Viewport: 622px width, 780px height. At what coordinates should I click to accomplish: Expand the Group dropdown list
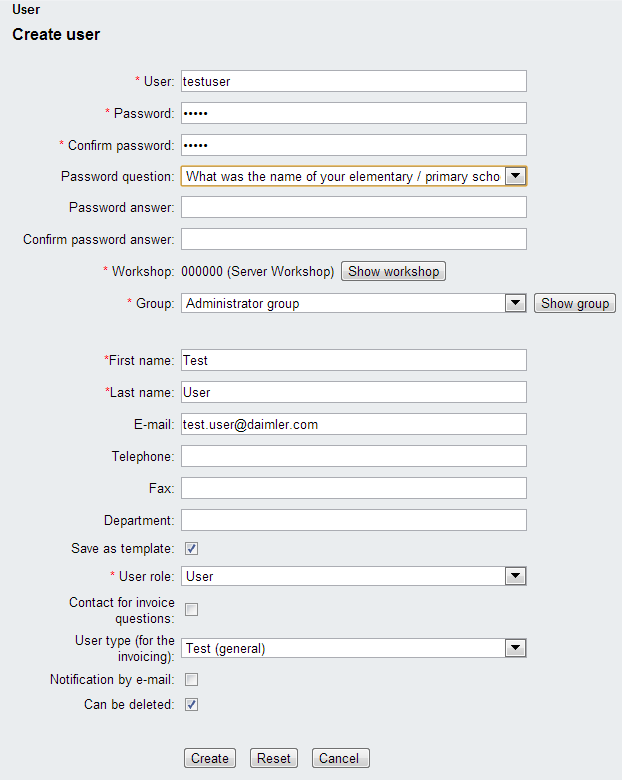coord(515,303)
